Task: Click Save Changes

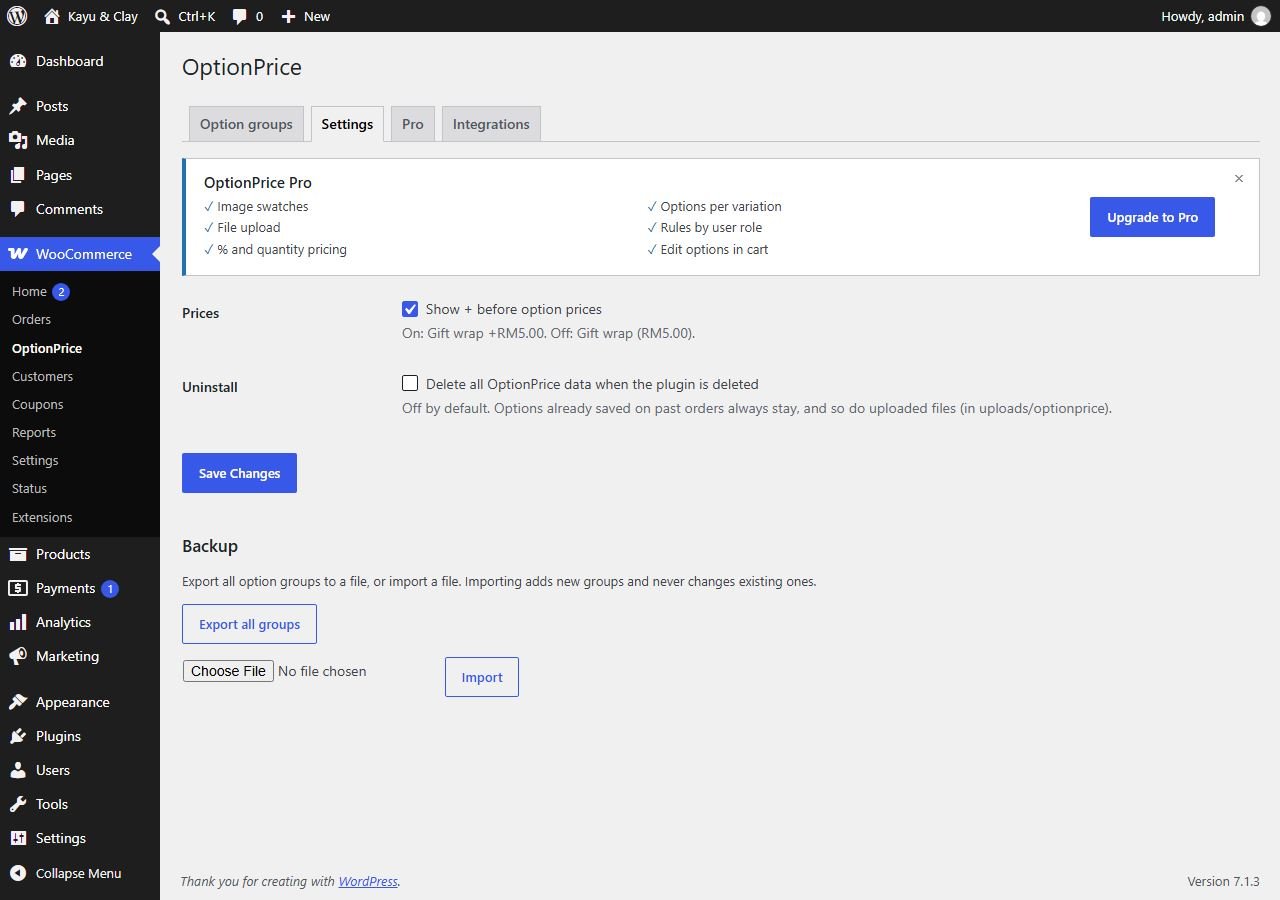Action: point(239,473)
